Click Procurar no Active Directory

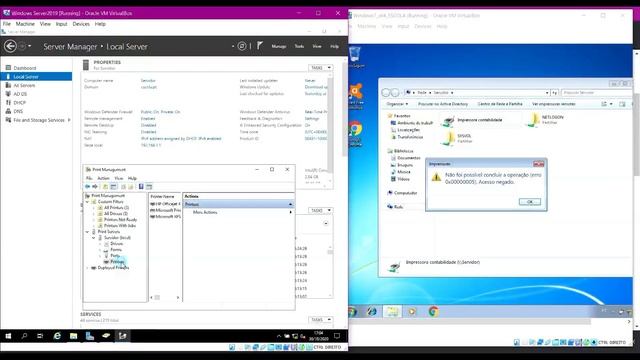[443, 104]
